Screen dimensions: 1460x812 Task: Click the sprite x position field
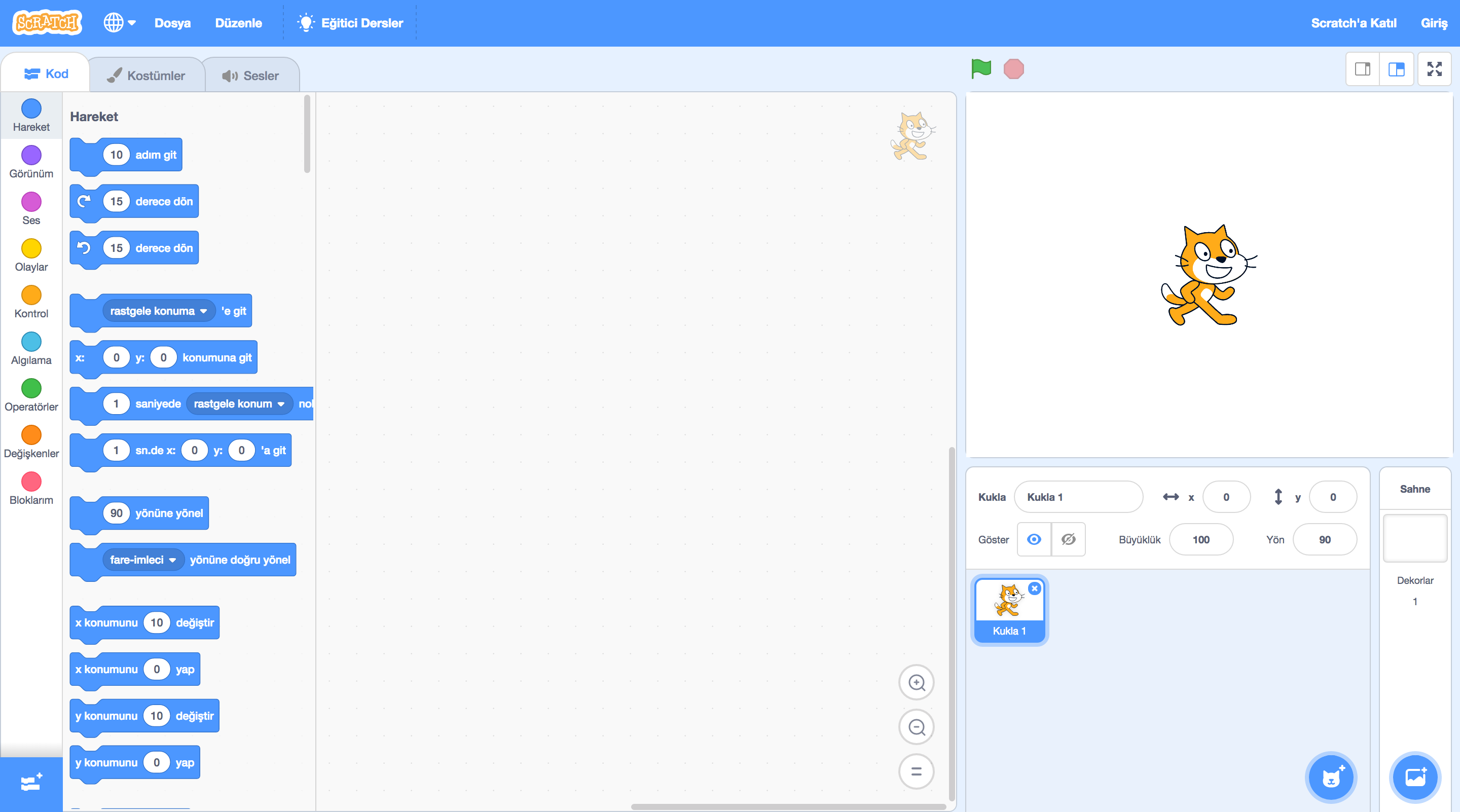pos(1226,497)
